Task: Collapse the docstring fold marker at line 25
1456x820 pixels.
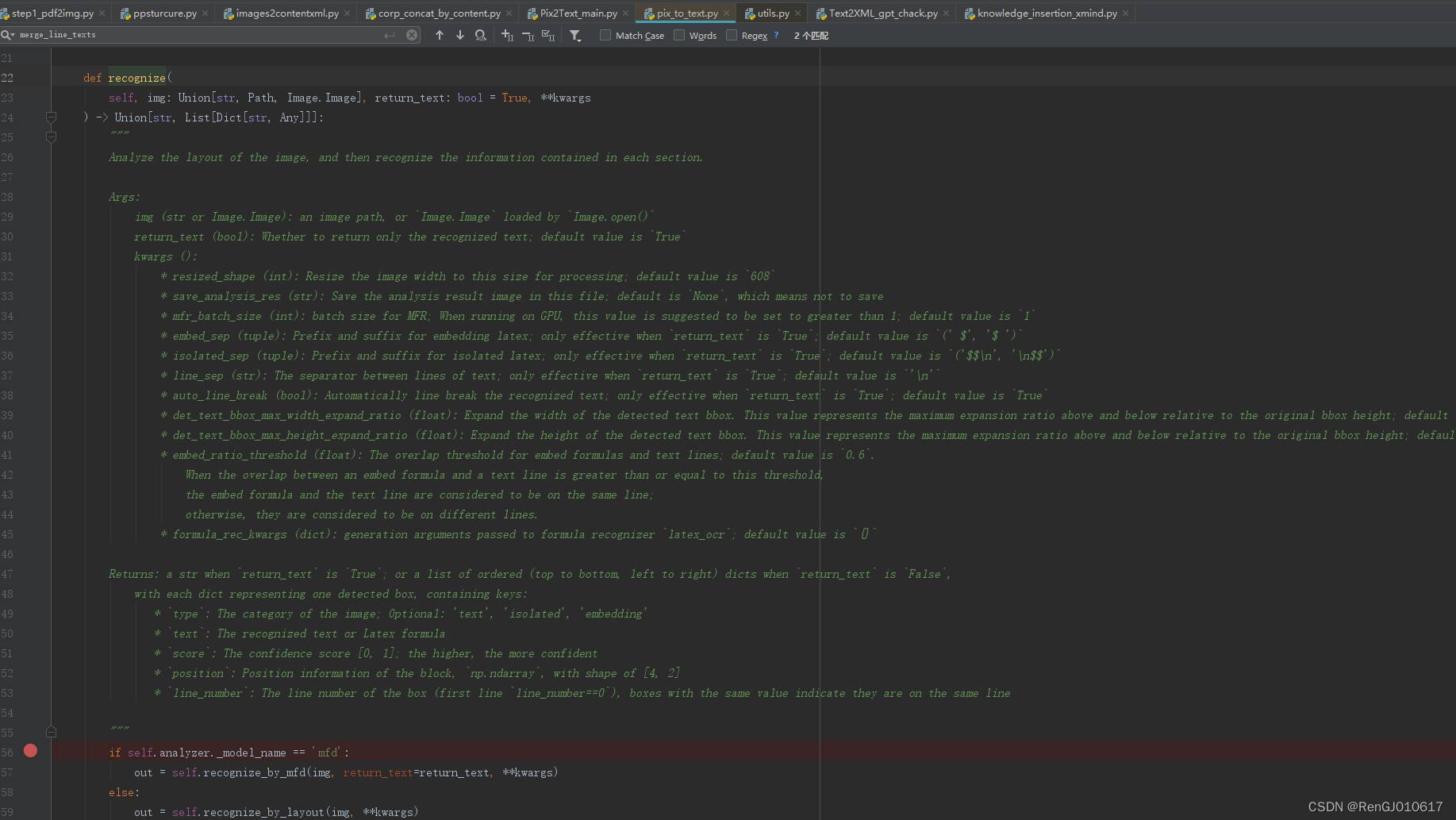Action: pos(51,137)
